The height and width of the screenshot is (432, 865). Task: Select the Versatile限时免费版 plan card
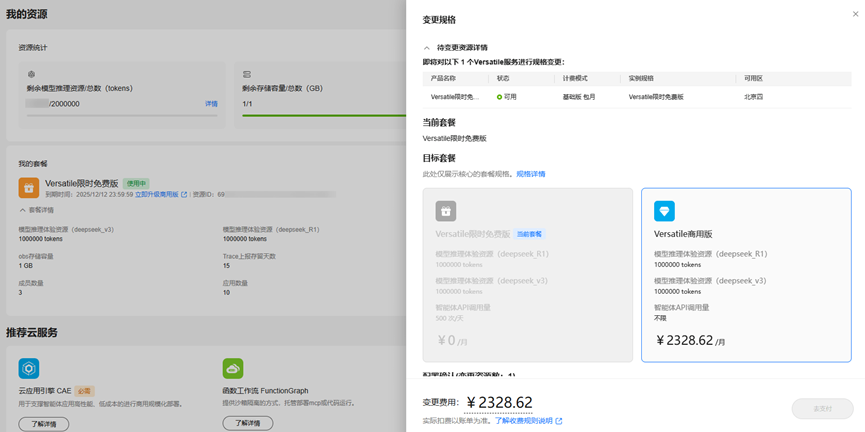(x=528, y=275)
